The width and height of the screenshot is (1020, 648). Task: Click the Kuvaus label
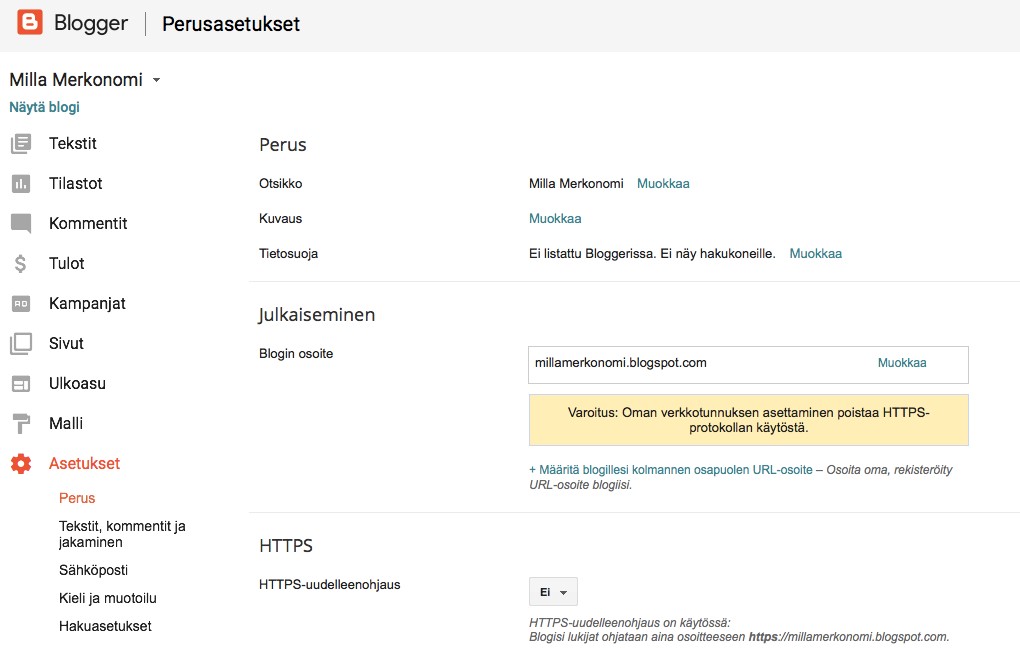(280, 219)
